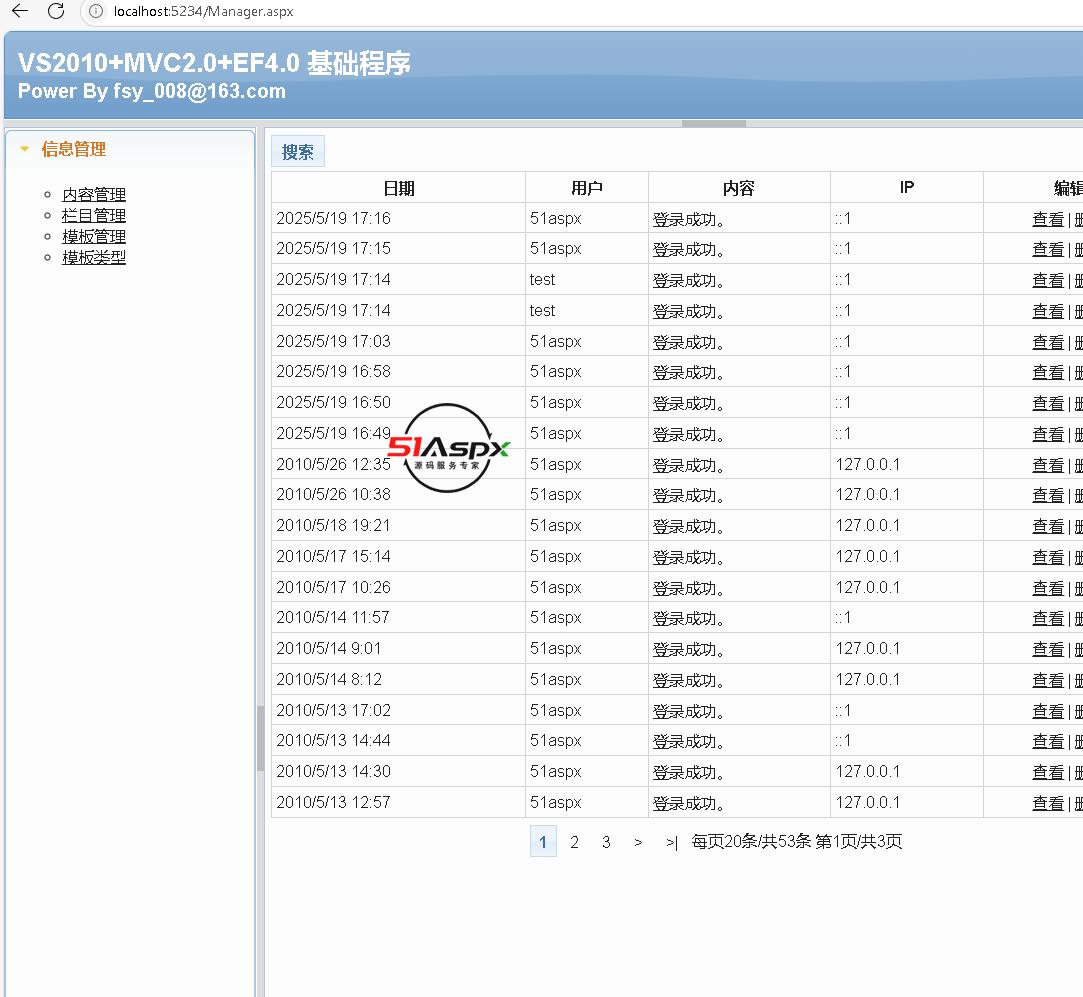This screenshot has height=997, width=1083.
Task: Open 模板管理 in the sidebar
Action: pyautogui.click(x=94, y=237)
